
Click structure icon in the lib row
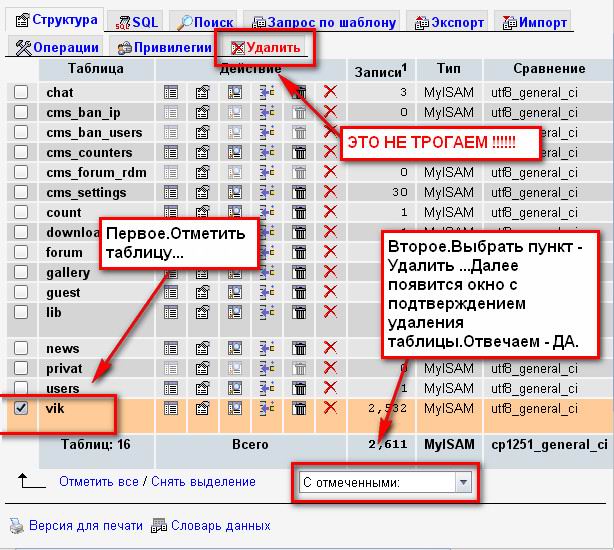click(x=203, y=312)
